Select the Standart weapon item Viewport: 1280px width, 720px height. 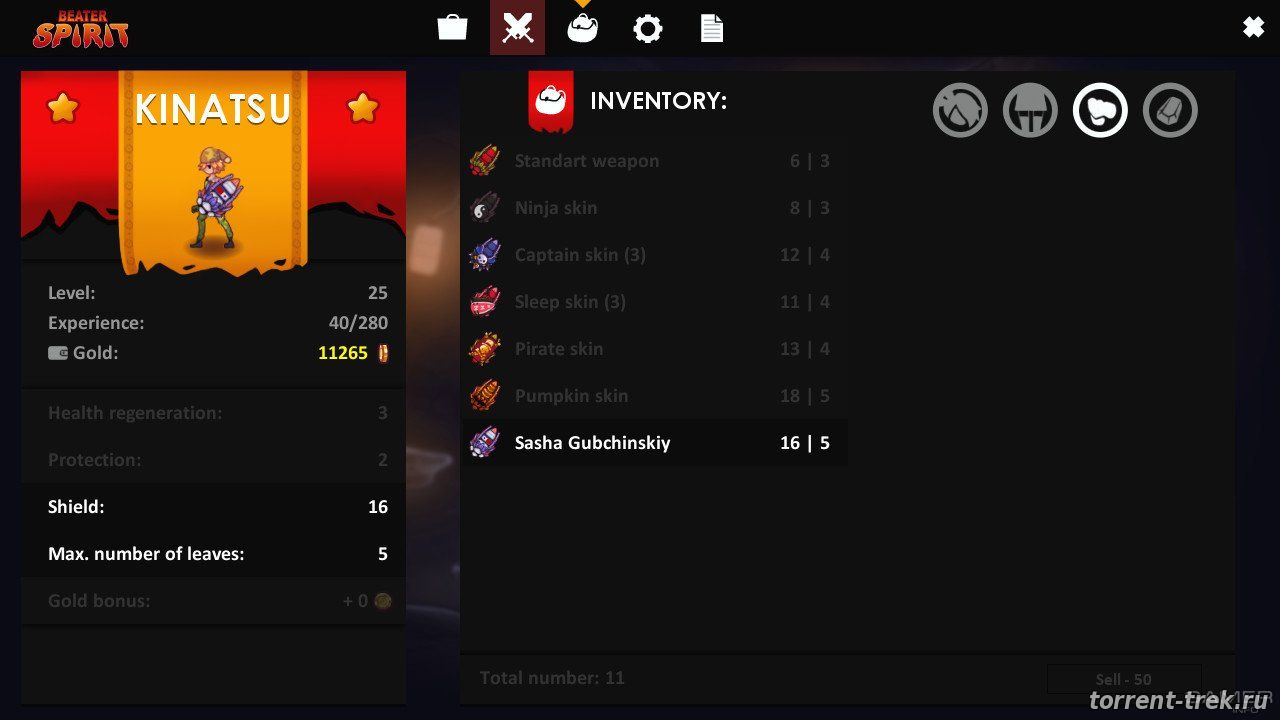[x=654, y=161]
